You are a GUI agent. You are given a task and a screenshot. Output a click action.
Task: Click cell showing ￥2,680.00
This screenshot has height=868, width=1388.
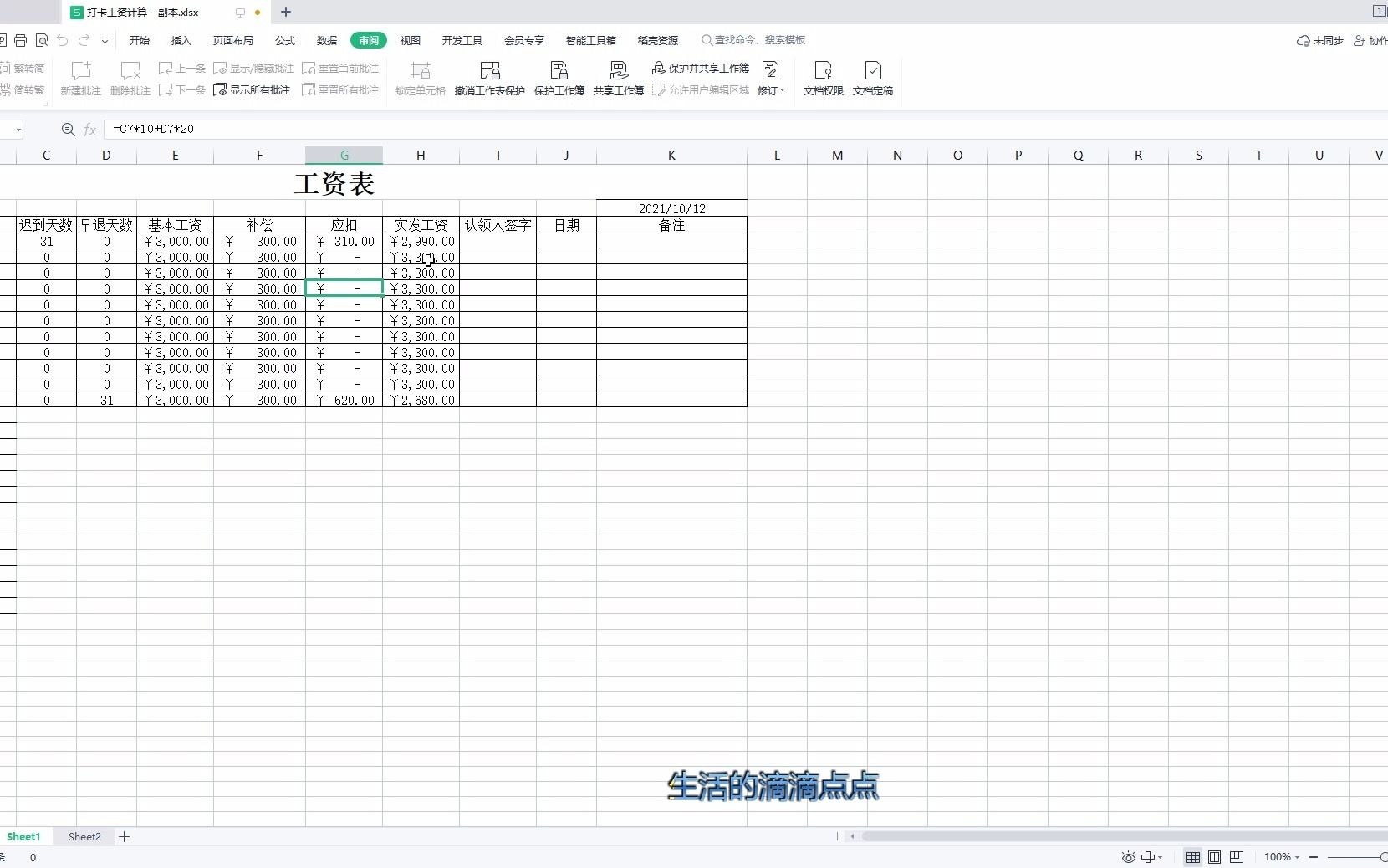(421, 401)
